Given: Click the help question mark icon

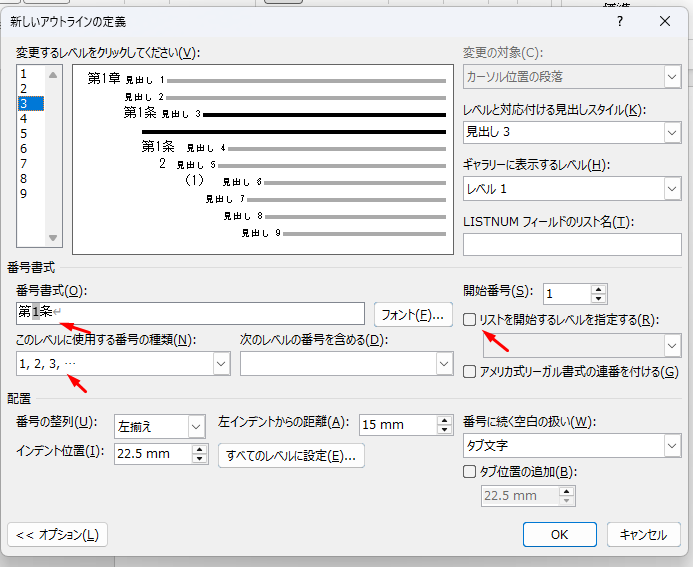Looking at the screenshot, I should coord(620,20).
